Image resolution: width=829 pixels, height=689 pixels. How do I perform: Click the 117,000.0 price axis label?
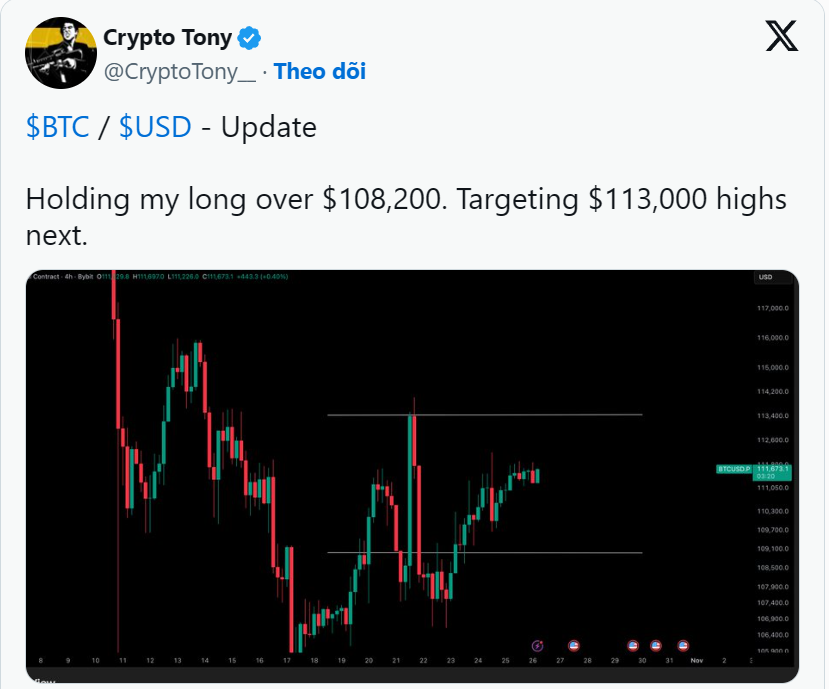[771, 308]
